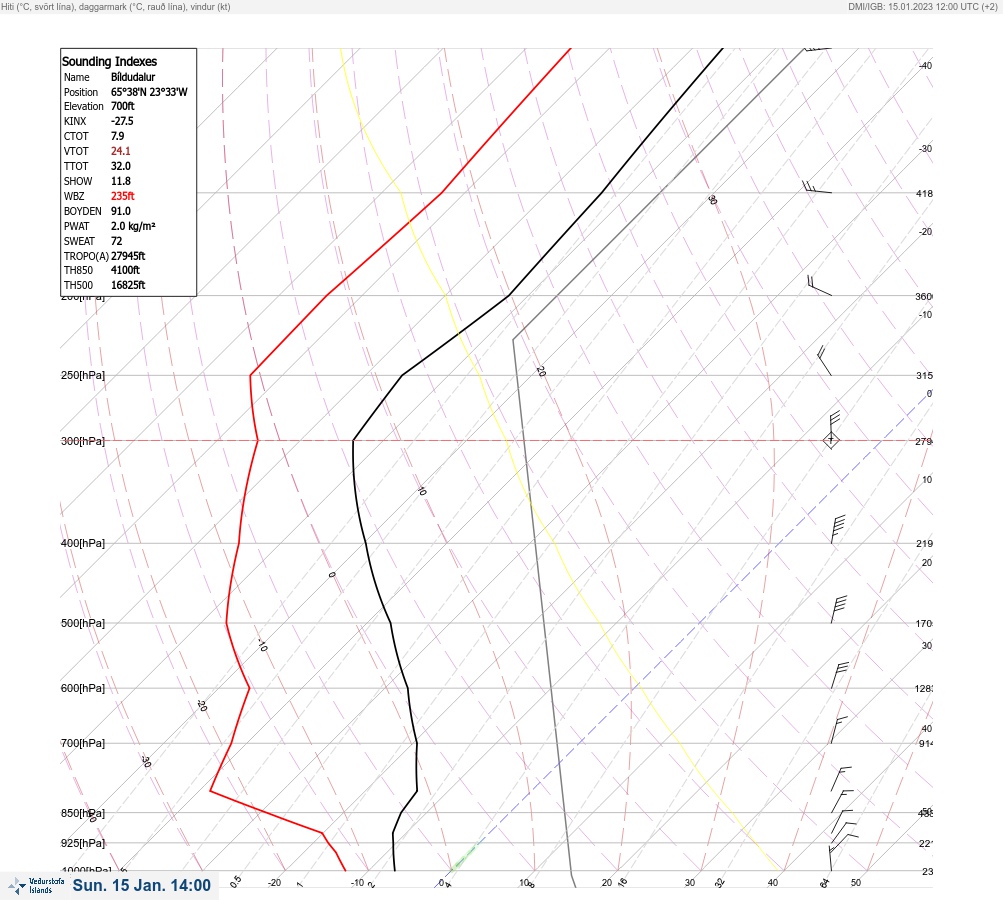
Task: Click the elevation value '700ft'
Action: pos(123,106)
